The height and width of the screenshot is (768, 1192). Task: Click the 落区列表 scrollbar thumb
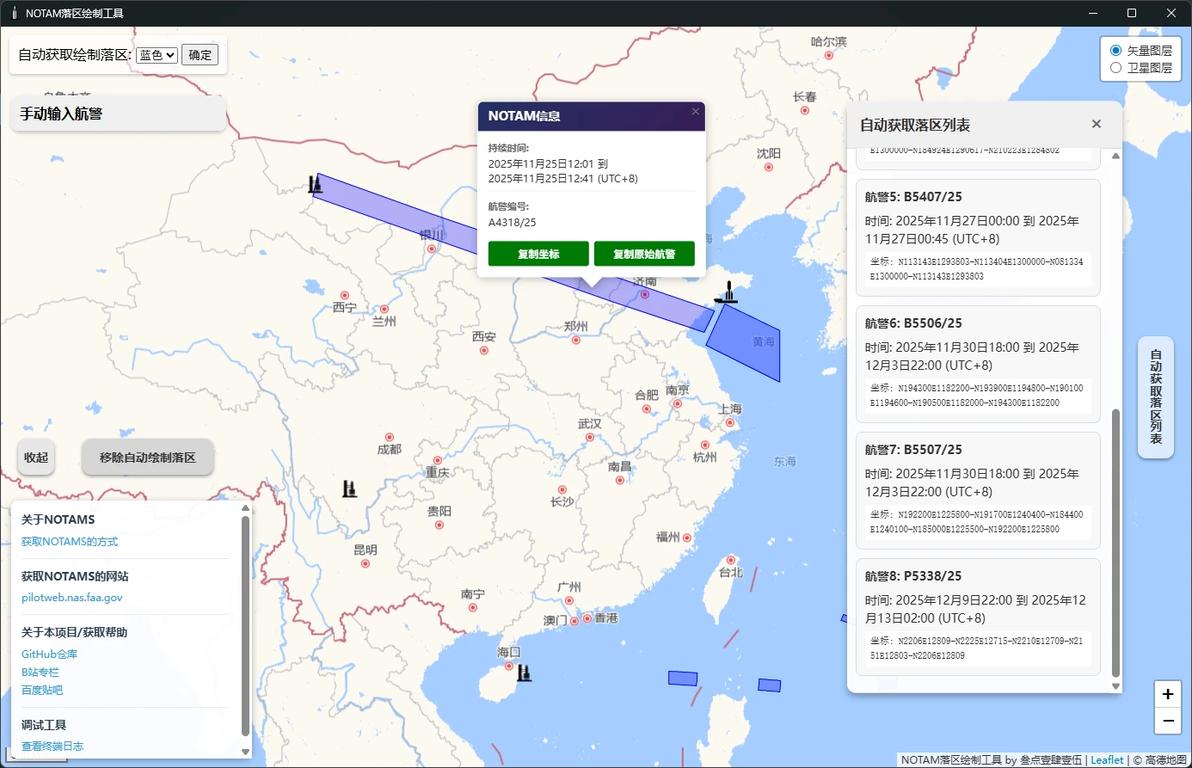[x=1115, y=543]
